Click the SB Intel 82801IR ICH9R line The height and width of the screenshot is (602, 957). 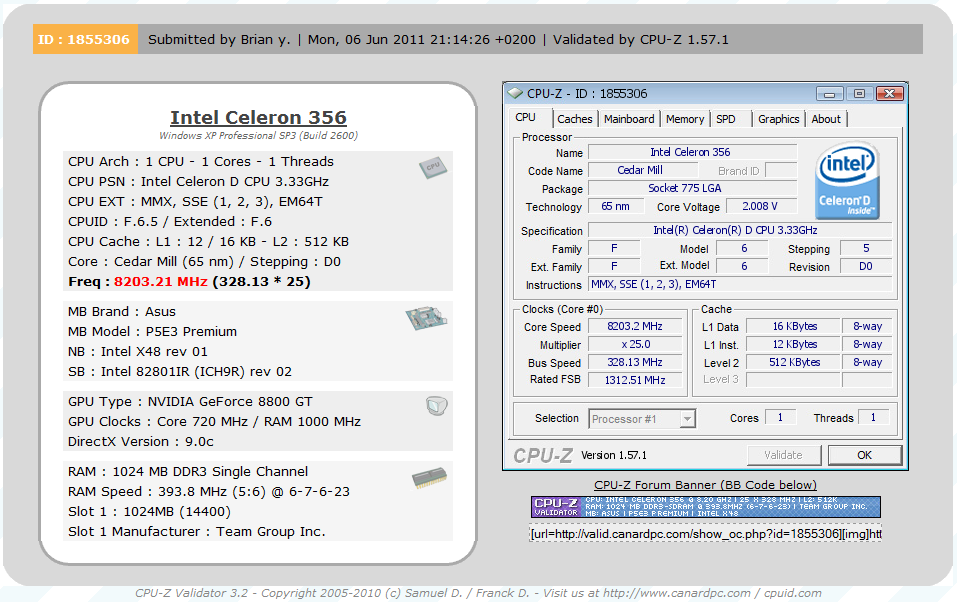pyautogui.click(x=179, y=372)
